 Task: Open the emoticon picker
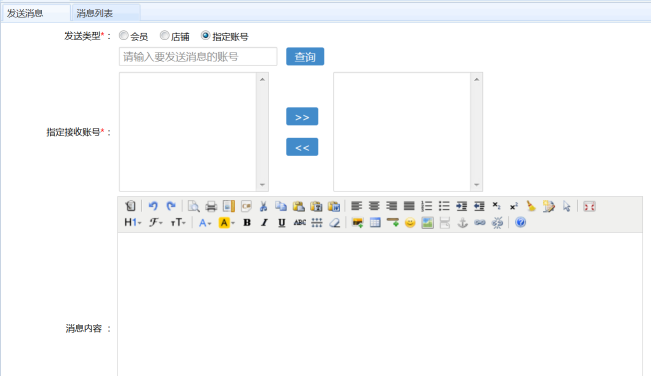click(x=410, y=222)
